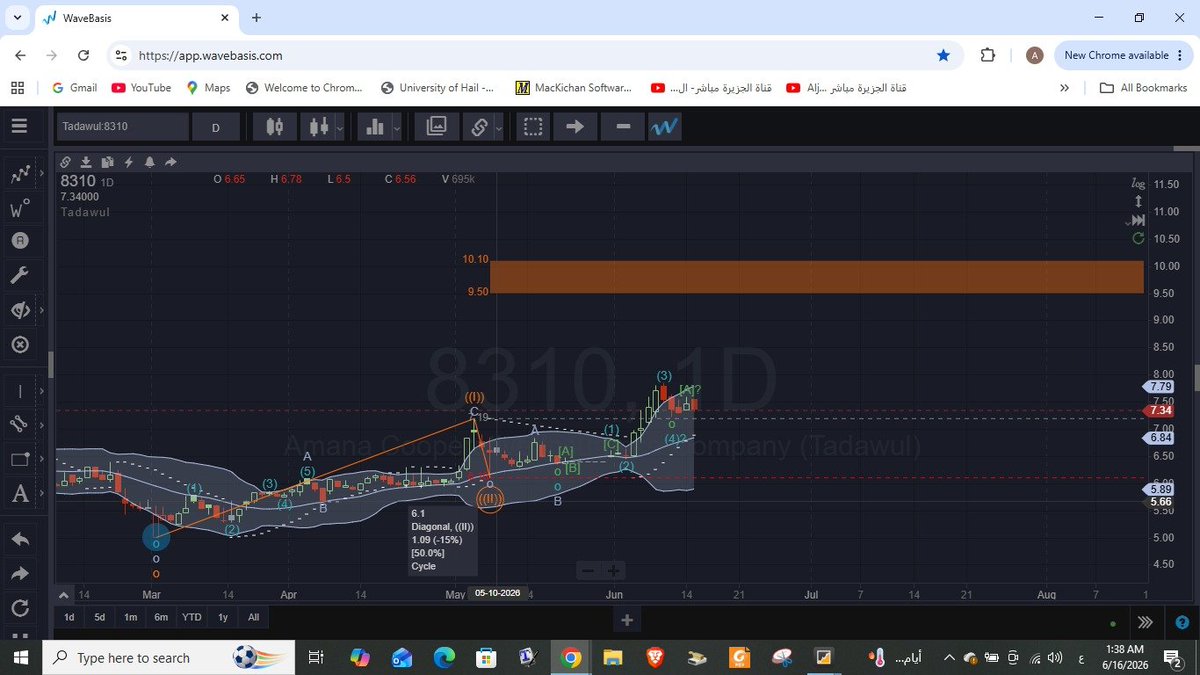Viewport: 1200px width, 675px height.
Task: Expand the text tool flyout arrow
Action: tap(42, 493)
